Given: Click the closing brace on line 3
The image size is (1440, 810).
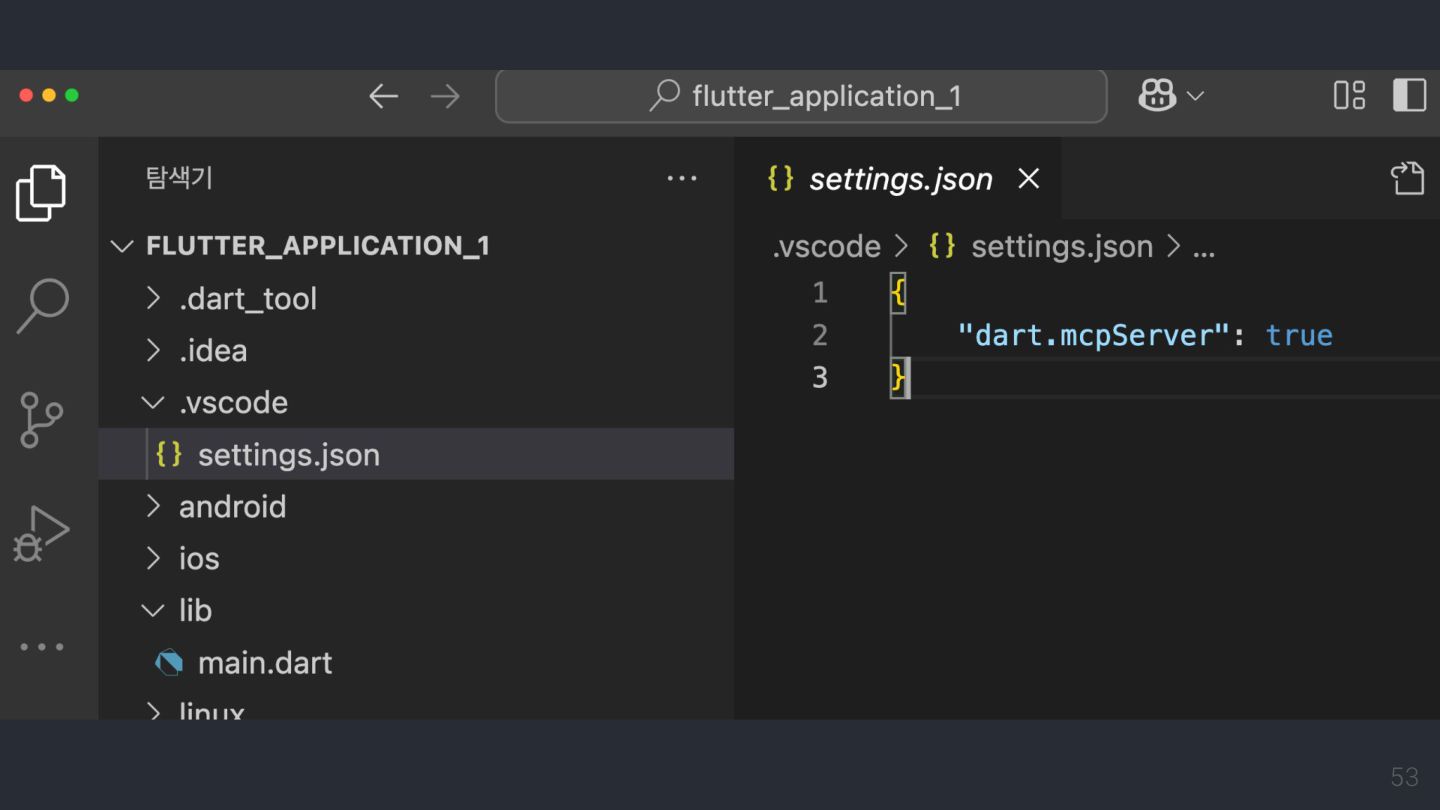Looking at the screenshot, I should point(898,378).
